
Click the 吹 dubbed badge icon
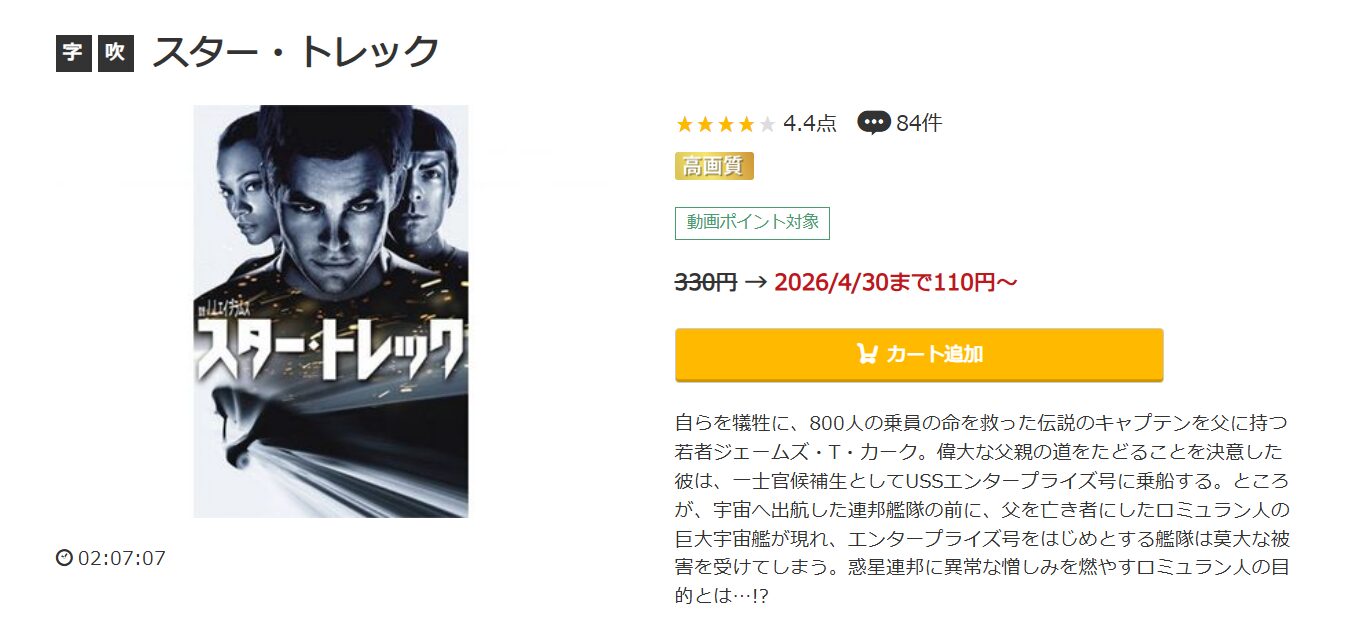pos(115,52)
